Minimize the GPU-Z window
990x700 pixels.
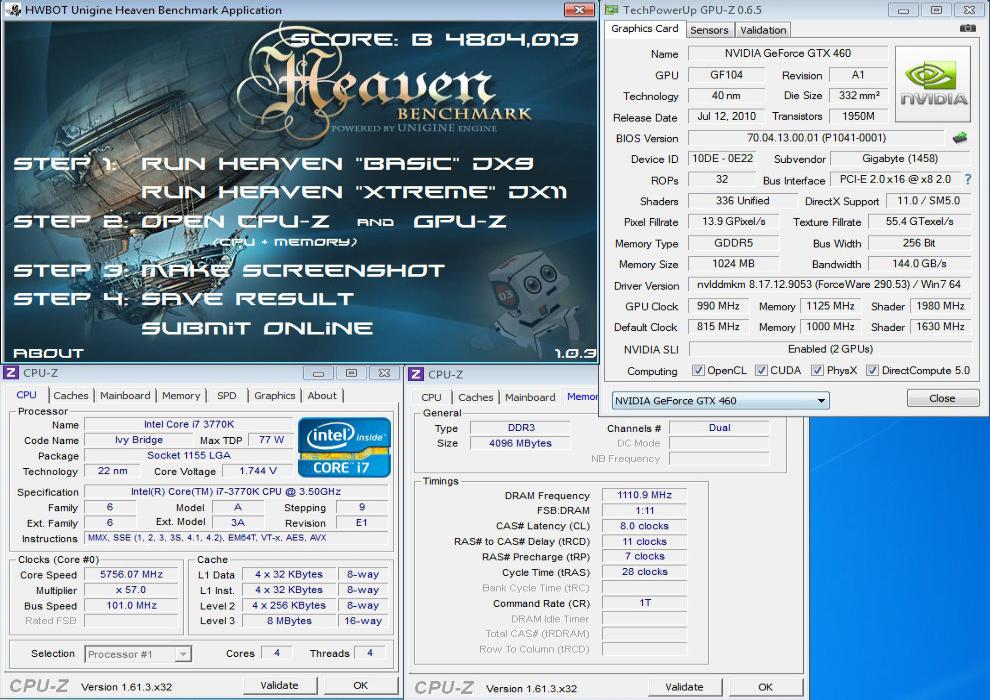(x=904, y=10)
